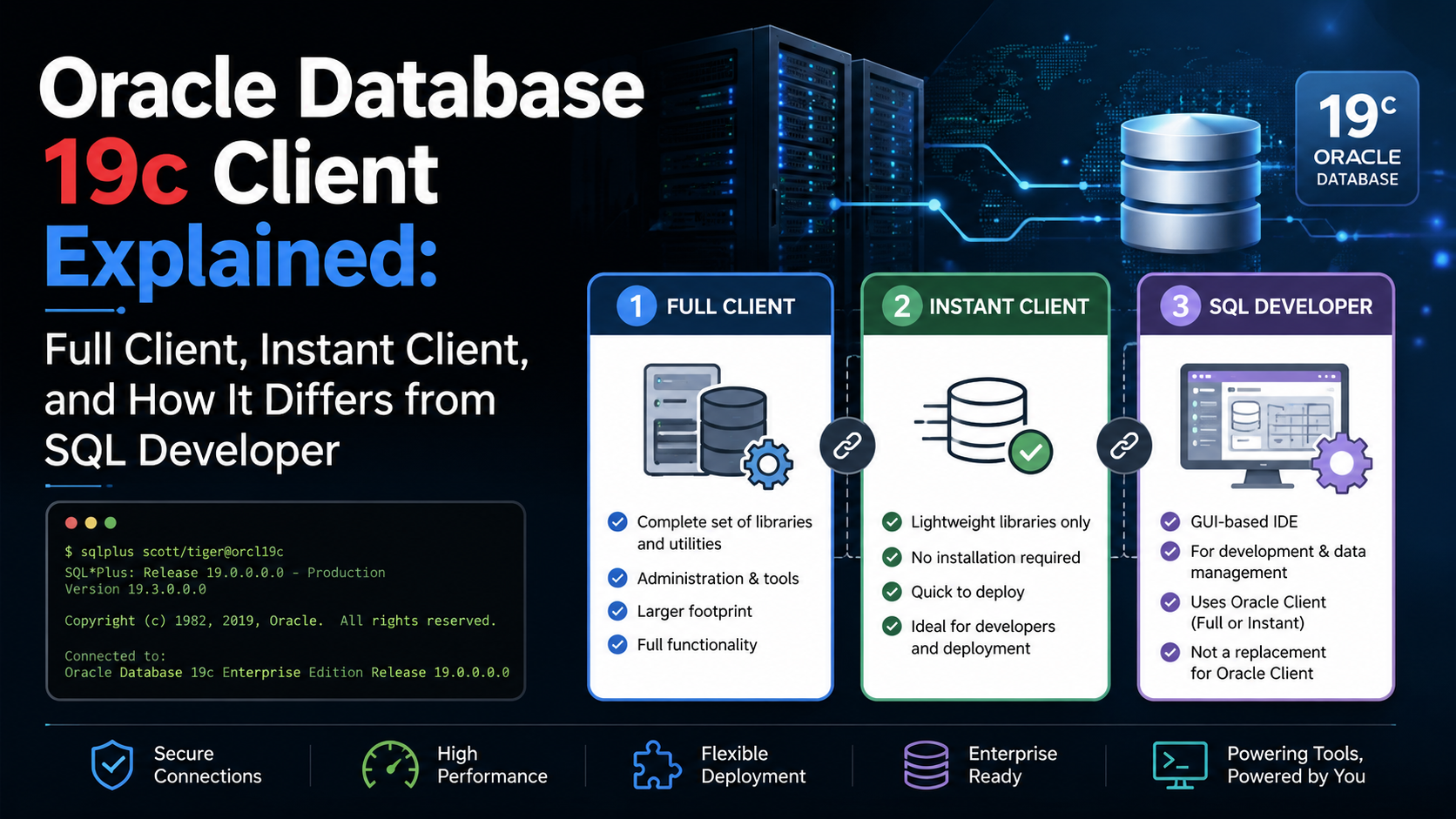The image size is (1456, 819).
Task: Click the Powering Tools, Powered by You label
Action: (x=1296, y=765)
